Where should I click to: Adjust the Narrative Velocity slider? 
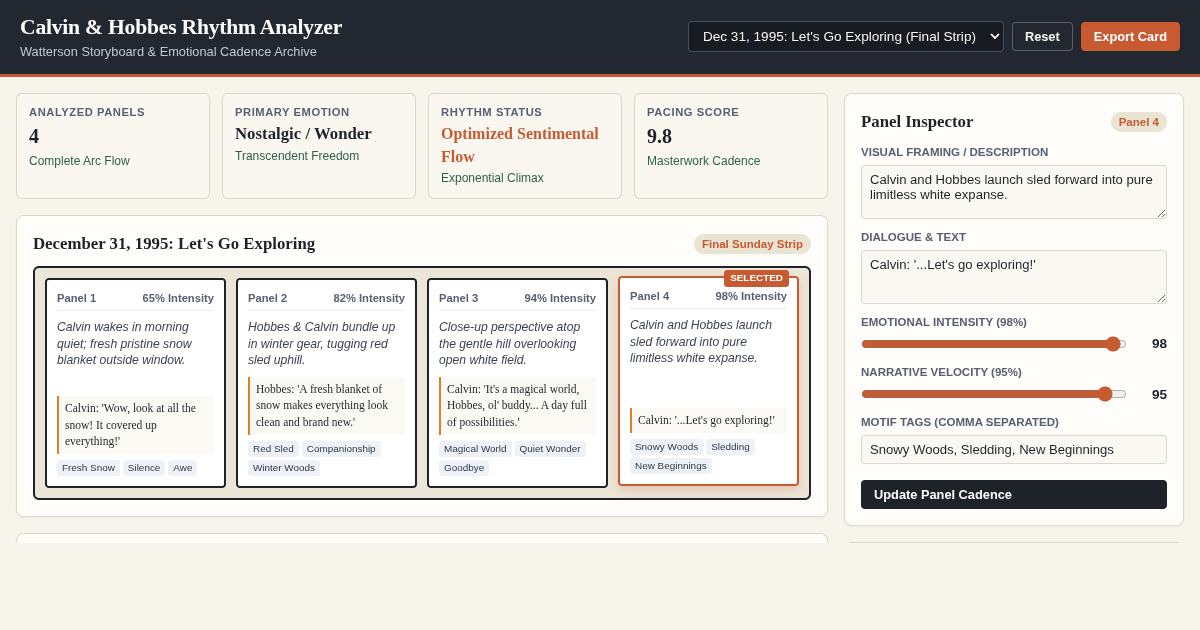click(994, 394)
